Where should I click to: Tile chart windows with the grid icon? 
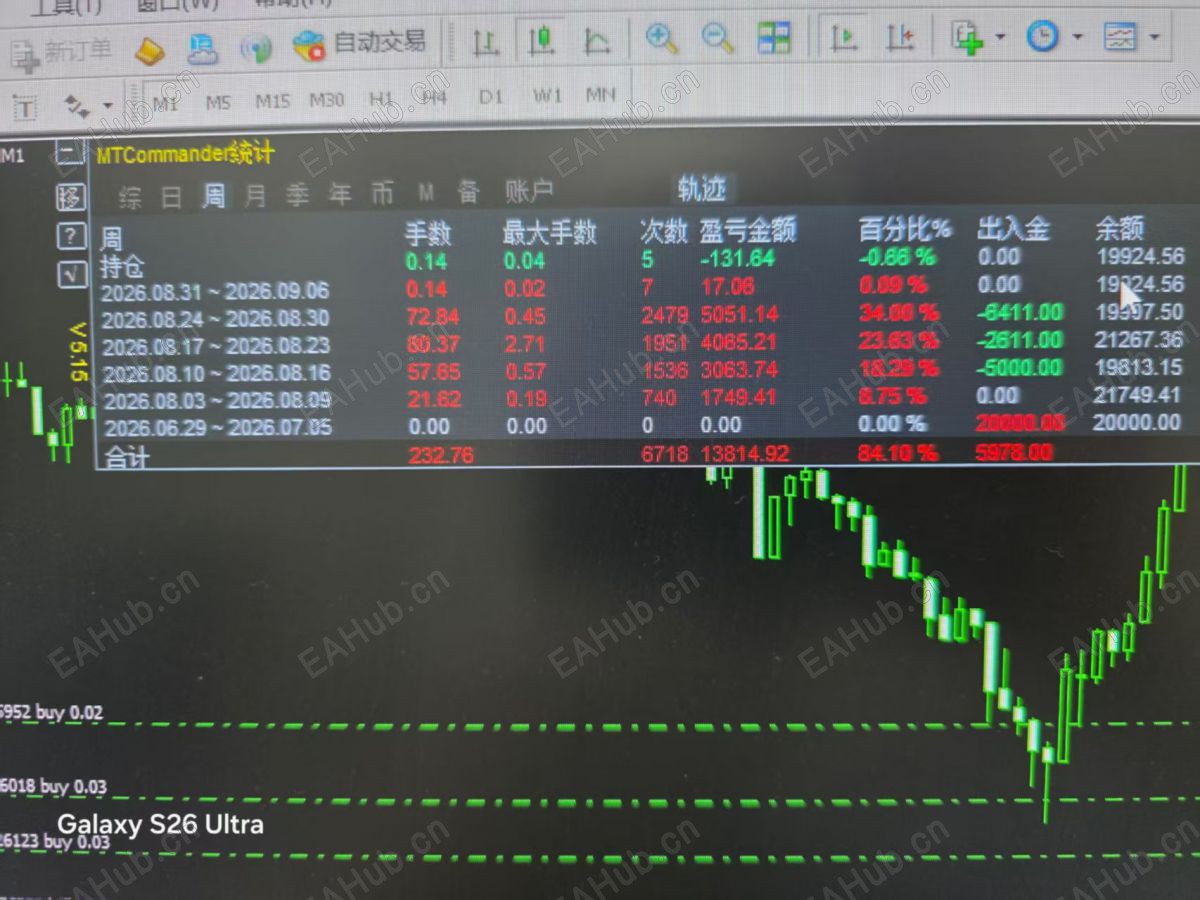coord(773,38)
